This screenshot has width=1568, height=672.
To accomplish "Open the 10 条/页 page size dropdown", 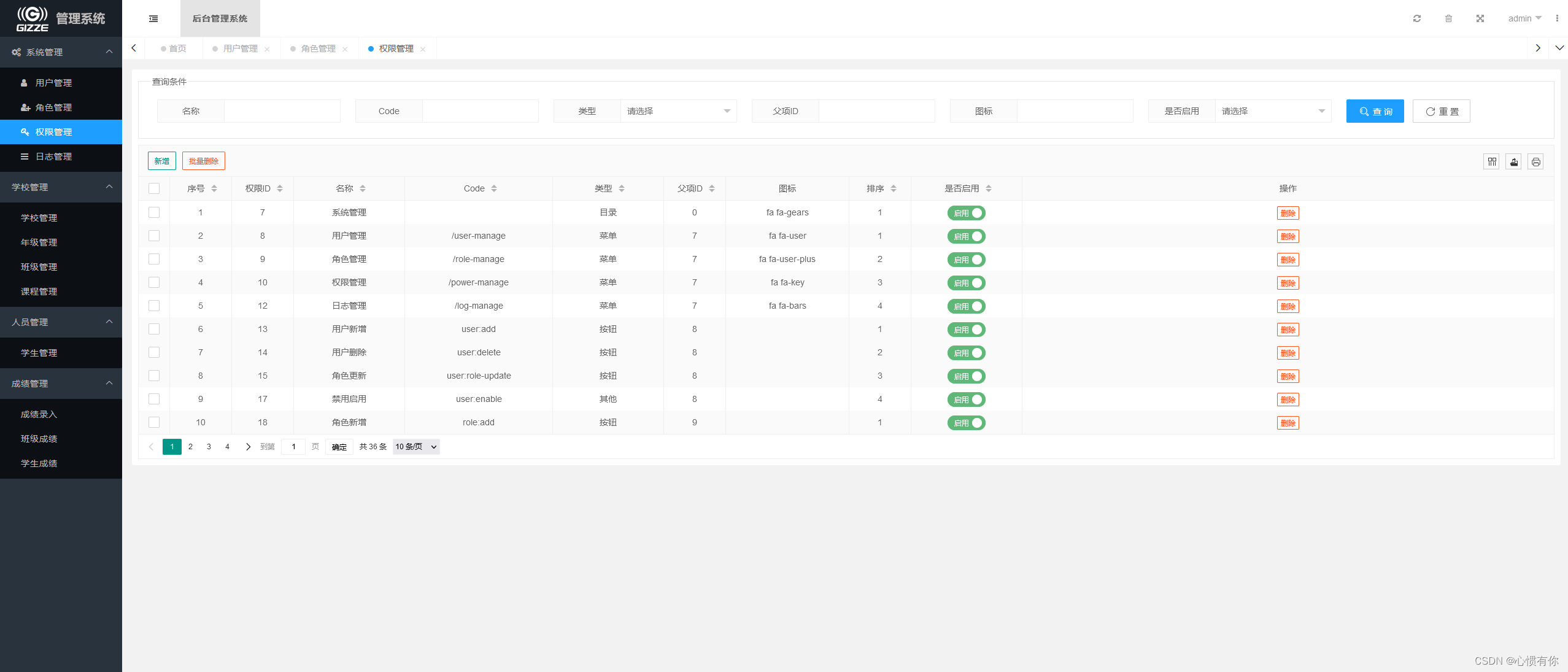I will pos(416,447).
